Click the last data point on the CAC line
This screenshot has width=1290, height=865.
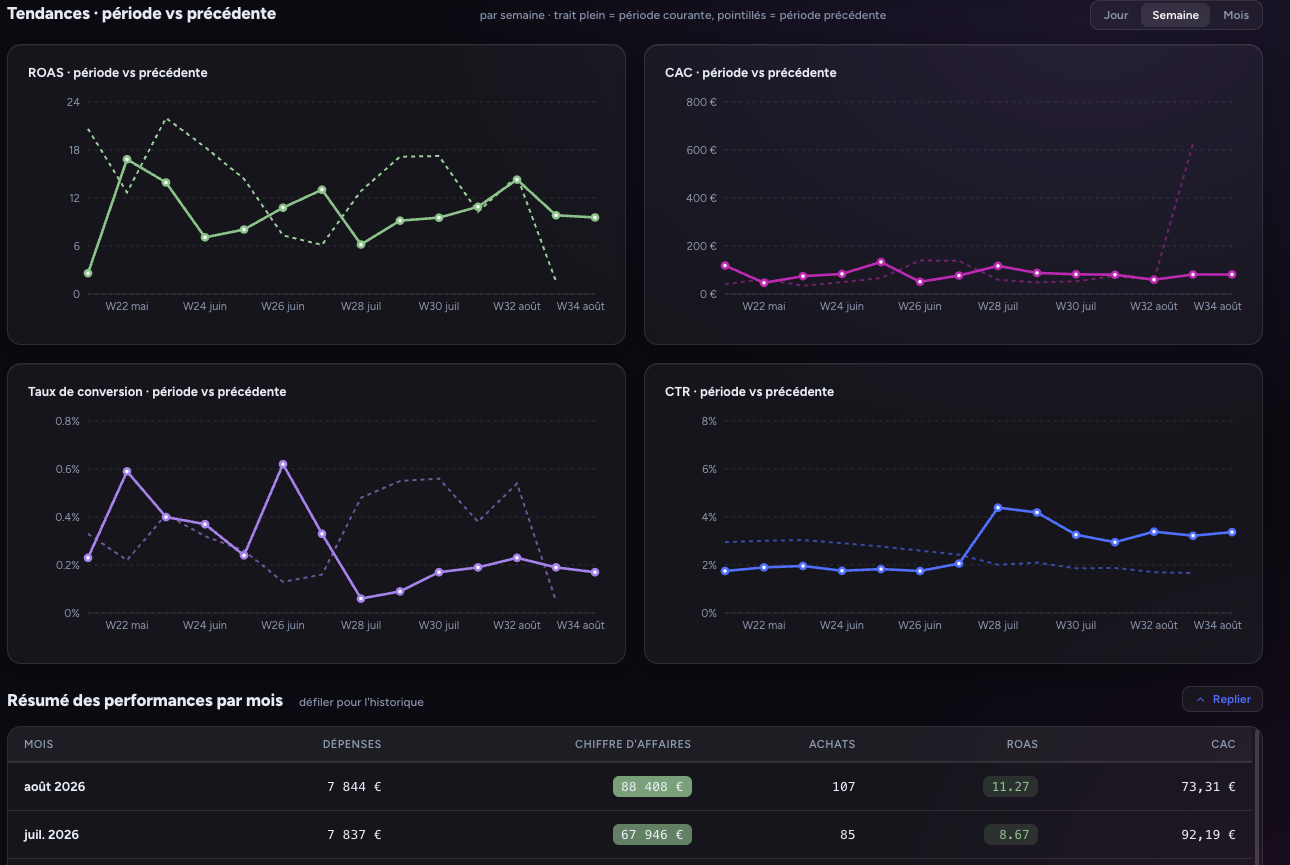point(1232,274)
